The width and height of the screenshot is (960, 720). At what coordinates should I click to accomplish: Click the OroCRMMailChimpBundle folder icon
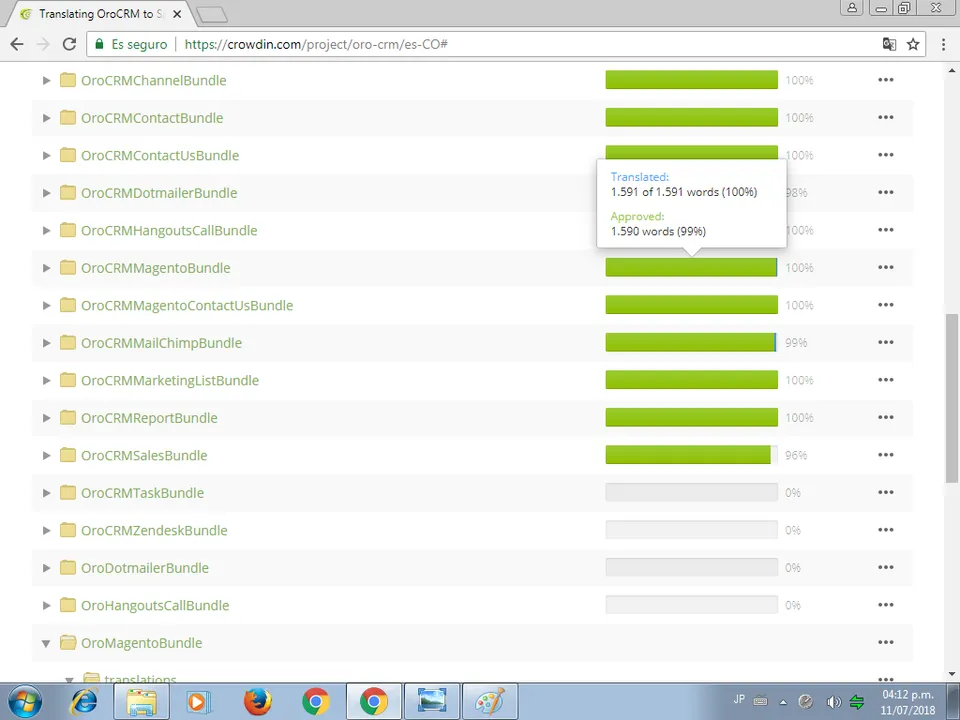pyautogui.click(x=68, y=342)
